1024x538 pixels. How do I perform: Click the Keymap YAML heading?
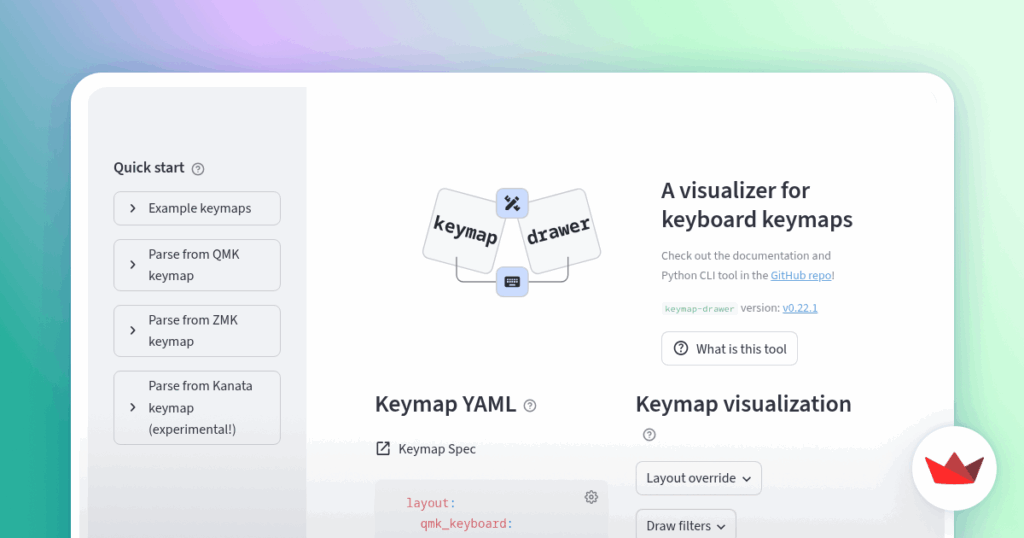[445, 405]
